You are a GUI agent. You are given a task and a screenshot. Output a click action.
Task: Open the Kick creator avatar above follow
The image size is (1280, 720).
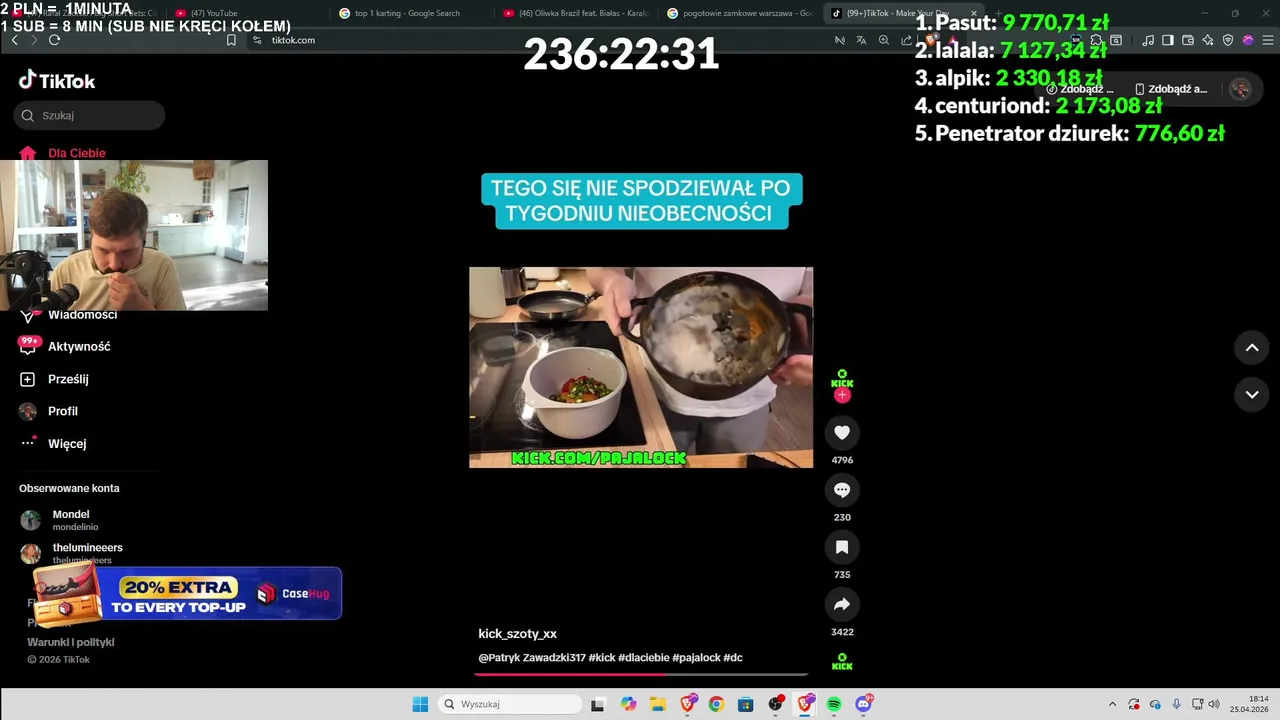[x=842, y=378]
